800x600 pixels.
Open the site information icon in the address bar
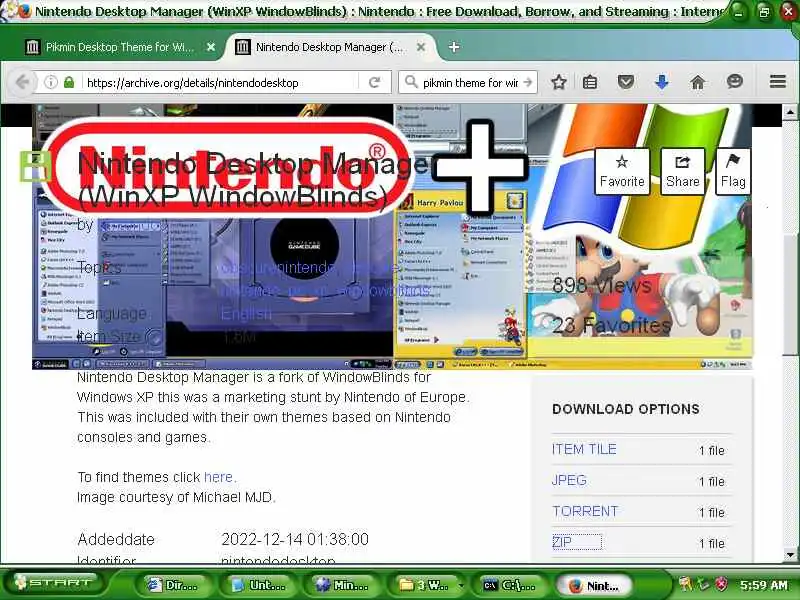click(x=51, y=82)
